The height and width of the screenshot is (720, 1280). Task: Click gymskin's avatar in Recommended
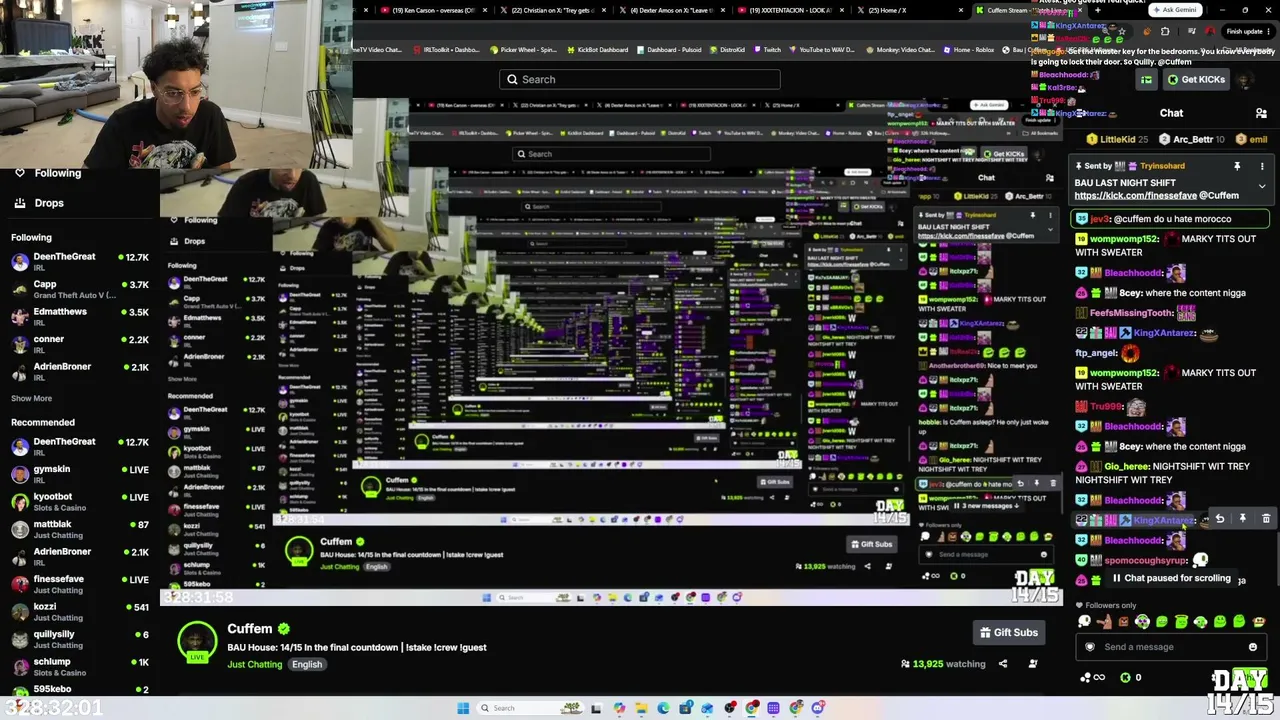[x=20, y=475]
